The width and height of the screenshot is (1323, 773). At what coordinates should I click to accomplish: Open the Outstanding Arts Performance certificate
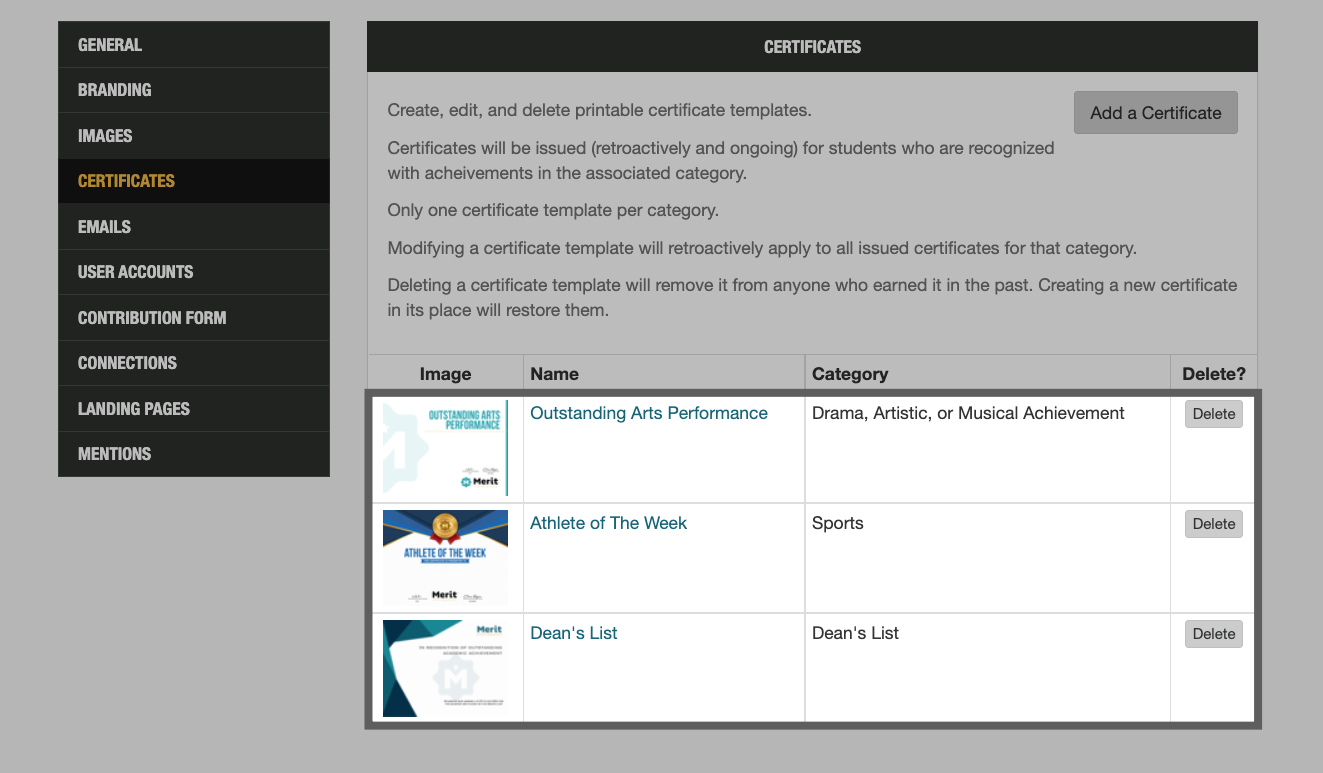648,412
